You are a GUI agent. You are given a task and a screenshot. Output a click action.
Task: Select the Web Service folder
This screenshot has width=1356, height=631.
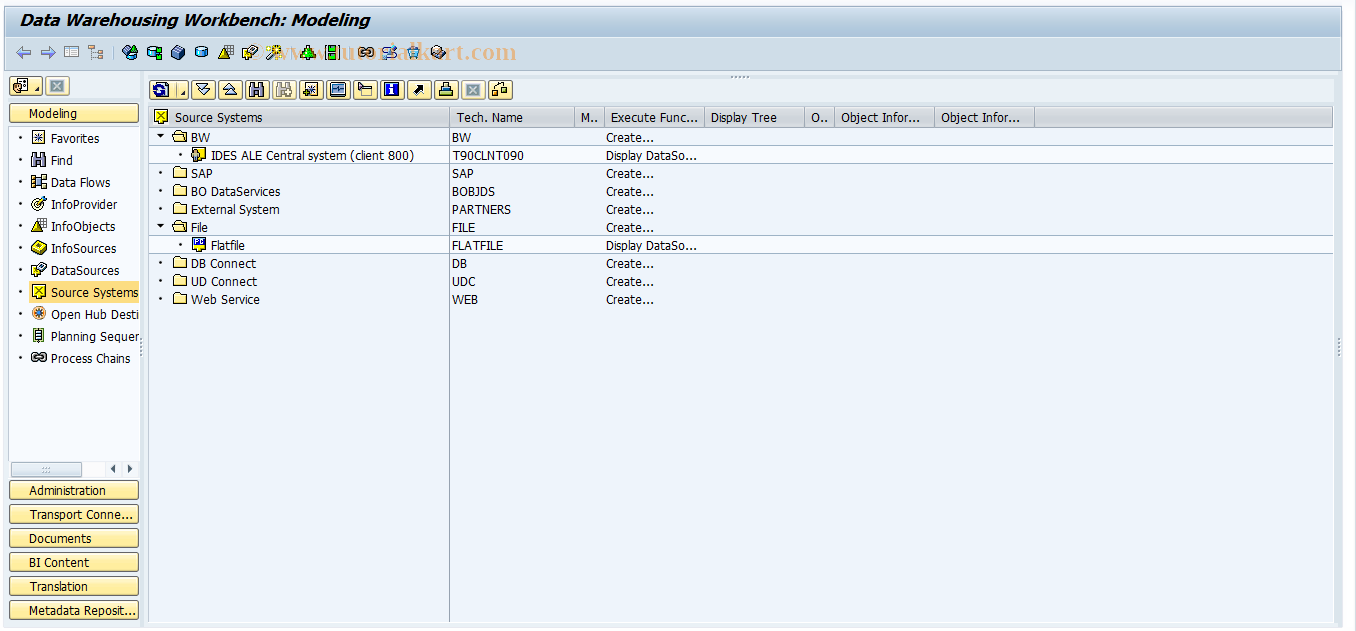point(216,299)
